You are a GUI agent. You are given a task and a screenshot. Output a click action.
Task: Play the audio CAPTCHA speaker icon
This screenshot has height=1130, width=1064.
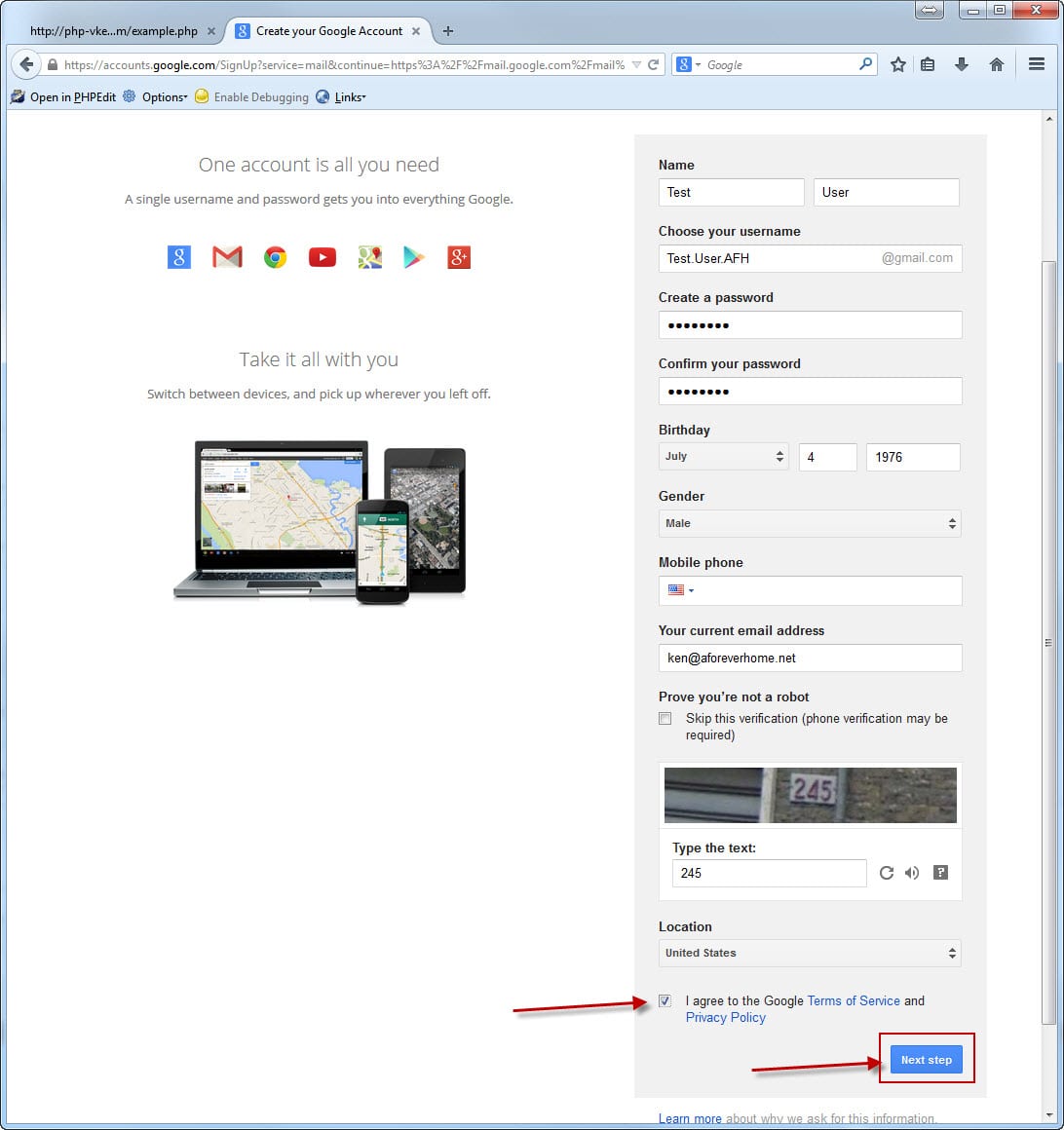(x=912, y=873)
